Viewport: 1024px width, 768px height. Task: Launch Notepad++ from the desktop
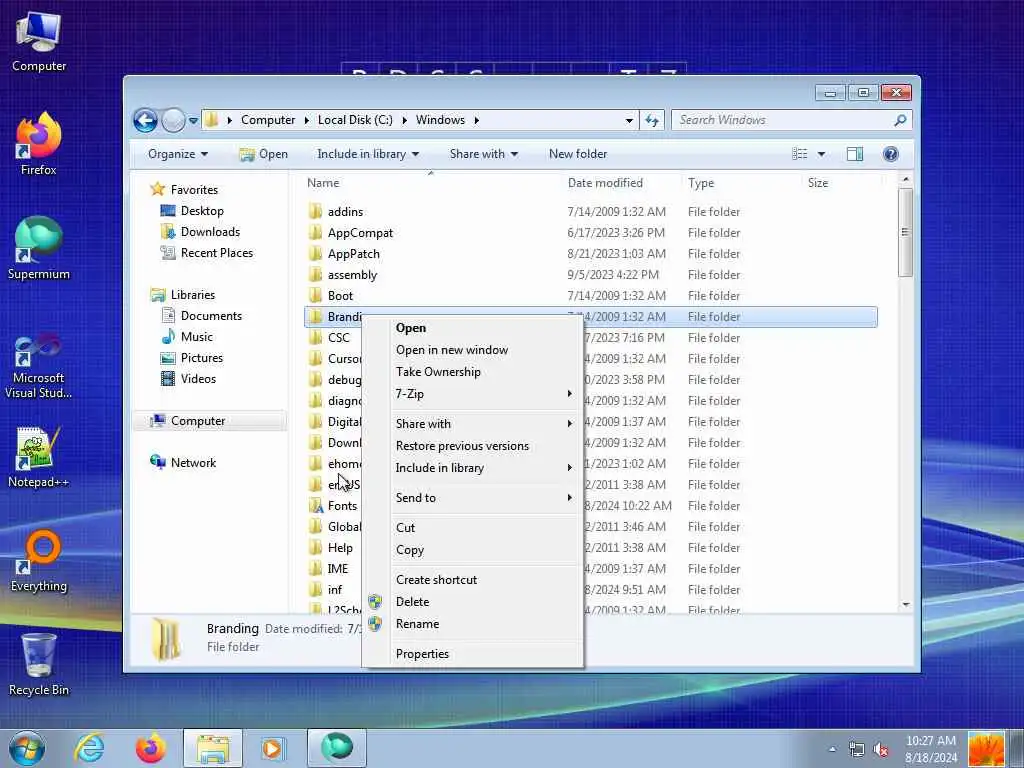pyautogui.click(x=39, y=457)
